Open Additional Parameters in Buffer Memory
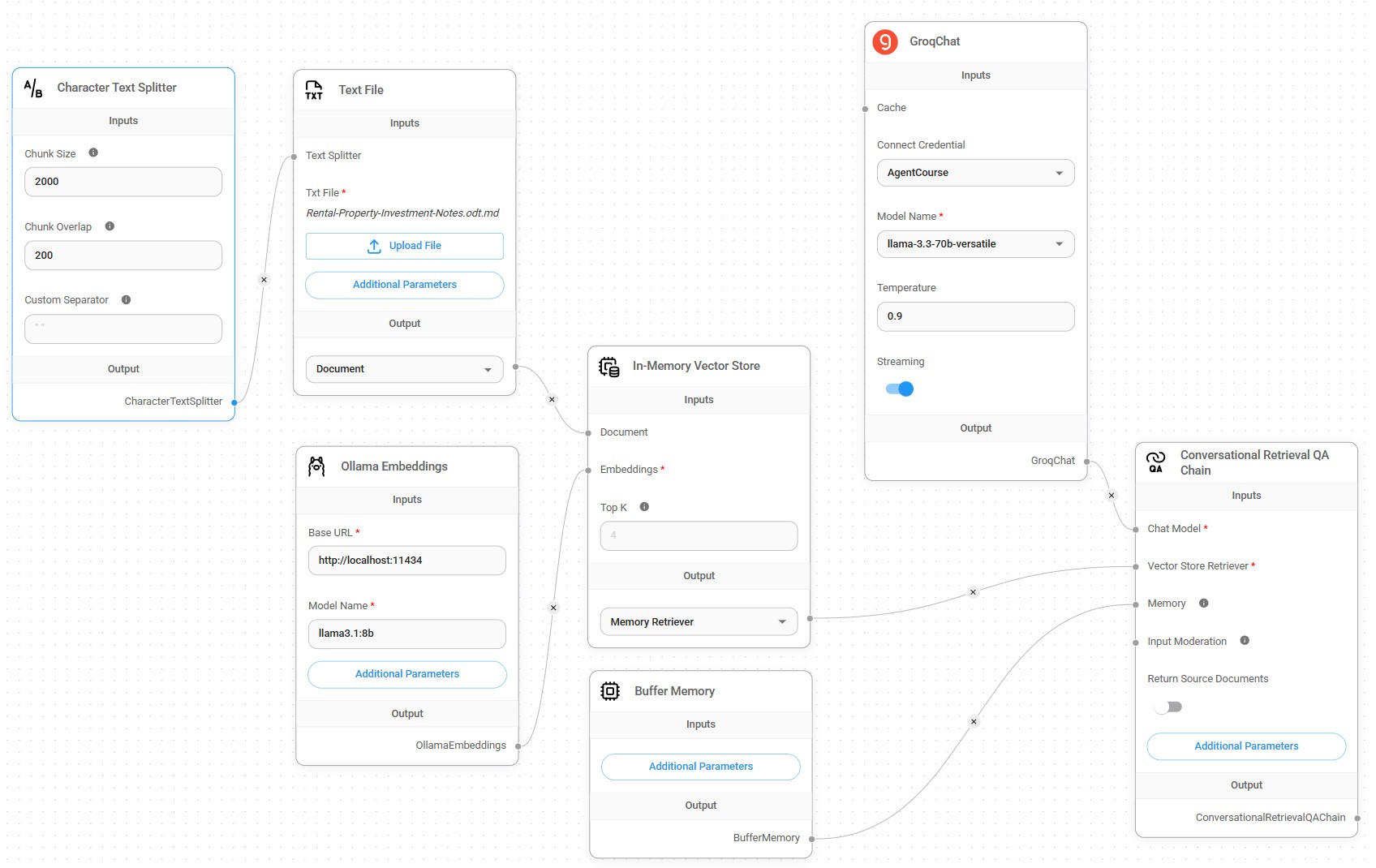This screenshot has height=868, width=1376. tap(700, 767)
